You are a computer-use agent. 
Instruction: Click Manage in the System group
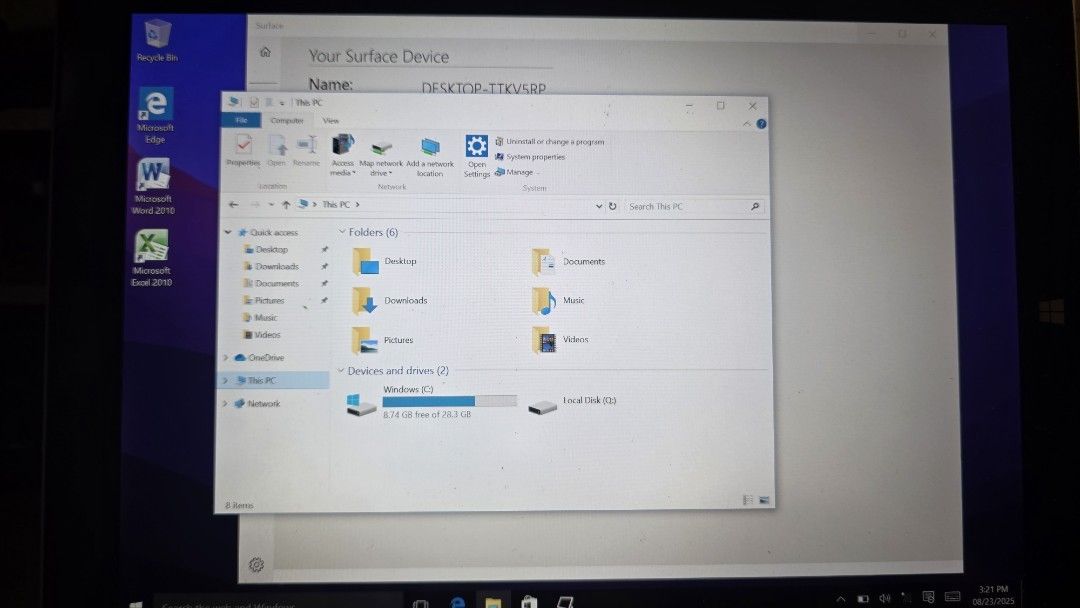point(515,172)
